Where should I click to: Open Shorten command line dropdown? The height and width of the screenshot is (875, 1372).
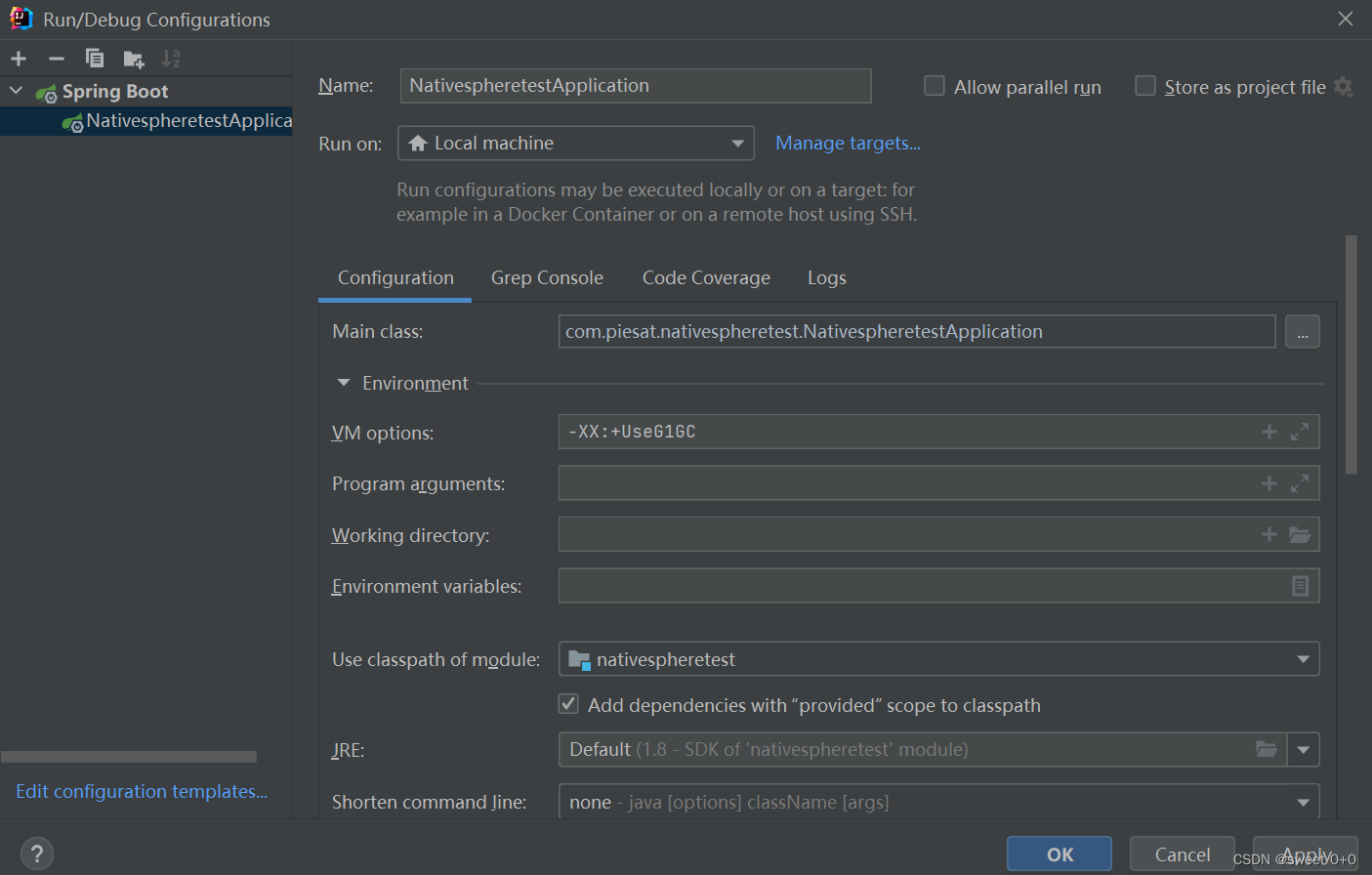click(938, 802)
